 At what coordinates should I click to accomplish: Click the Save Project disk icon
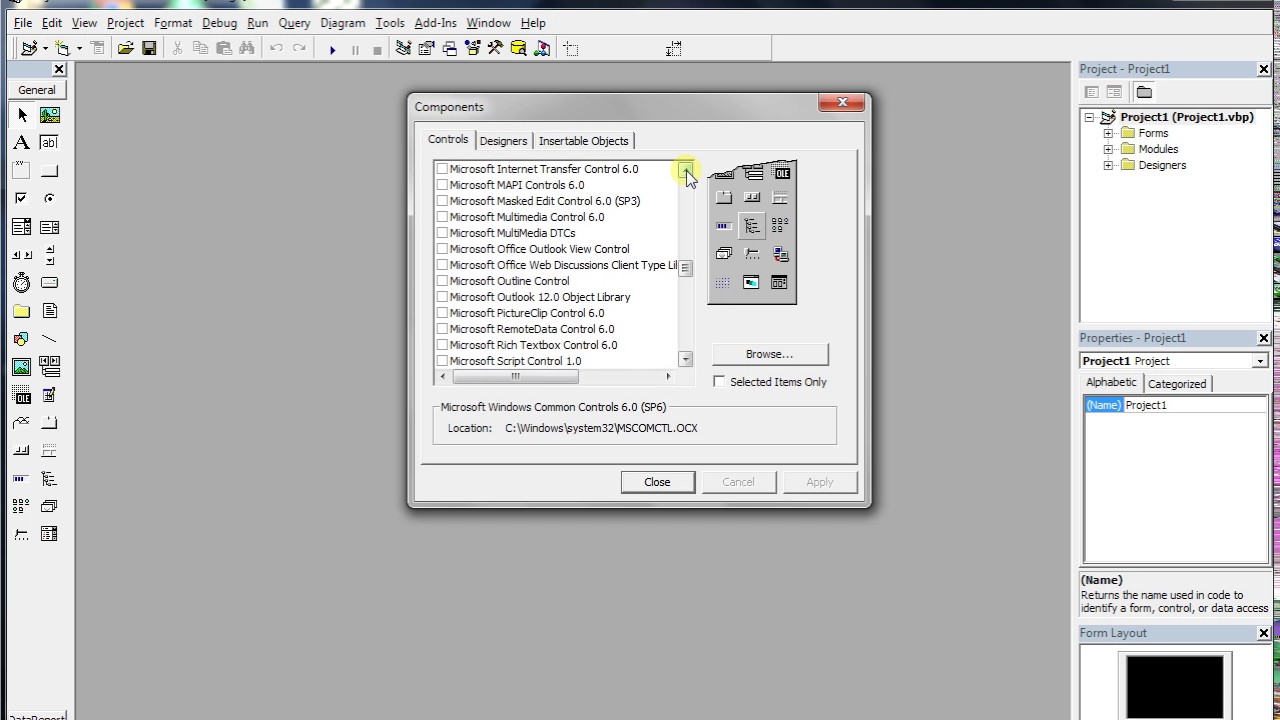(x=149, y=48)
